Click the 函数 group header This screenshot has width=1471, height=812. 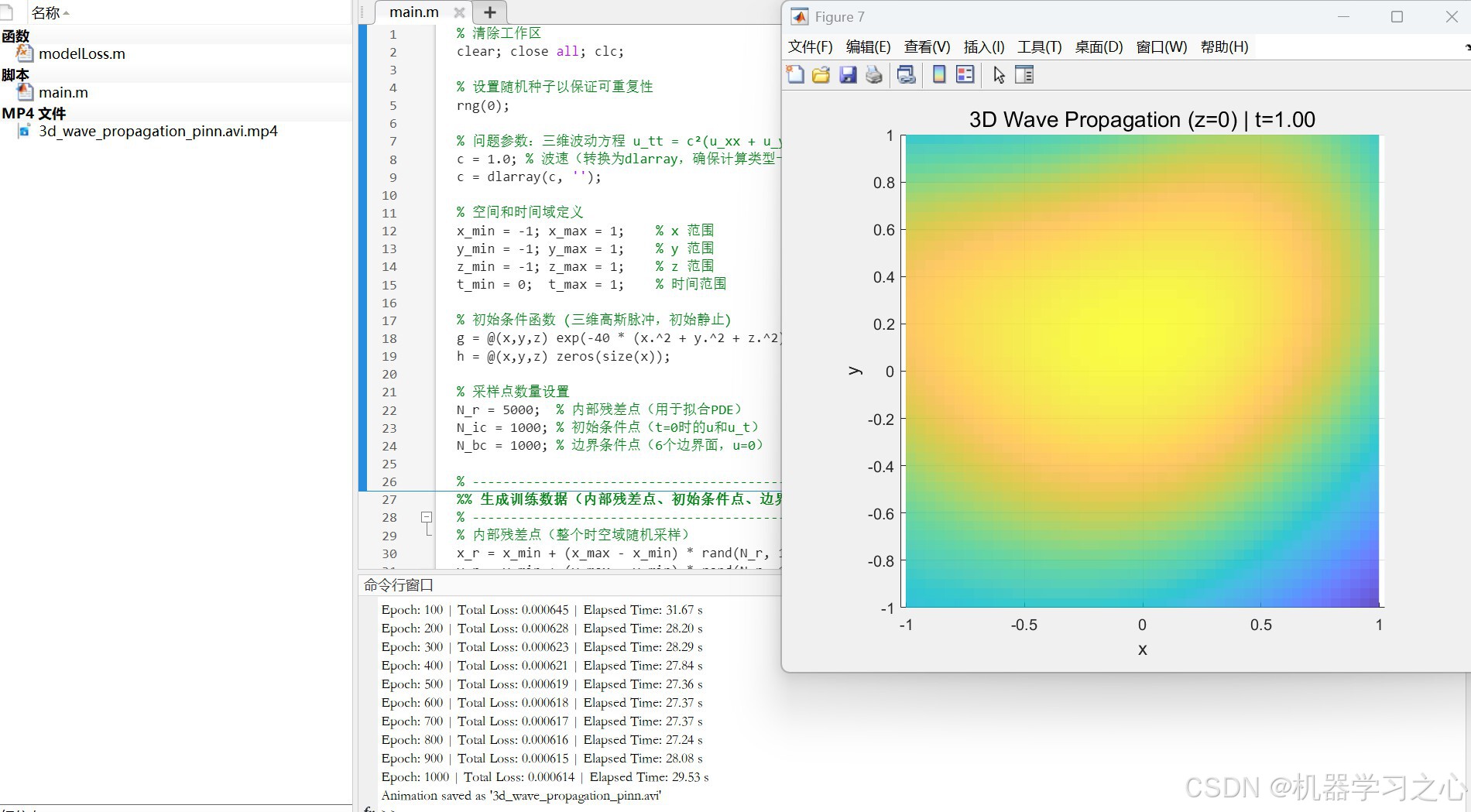(x=15, y=36)
